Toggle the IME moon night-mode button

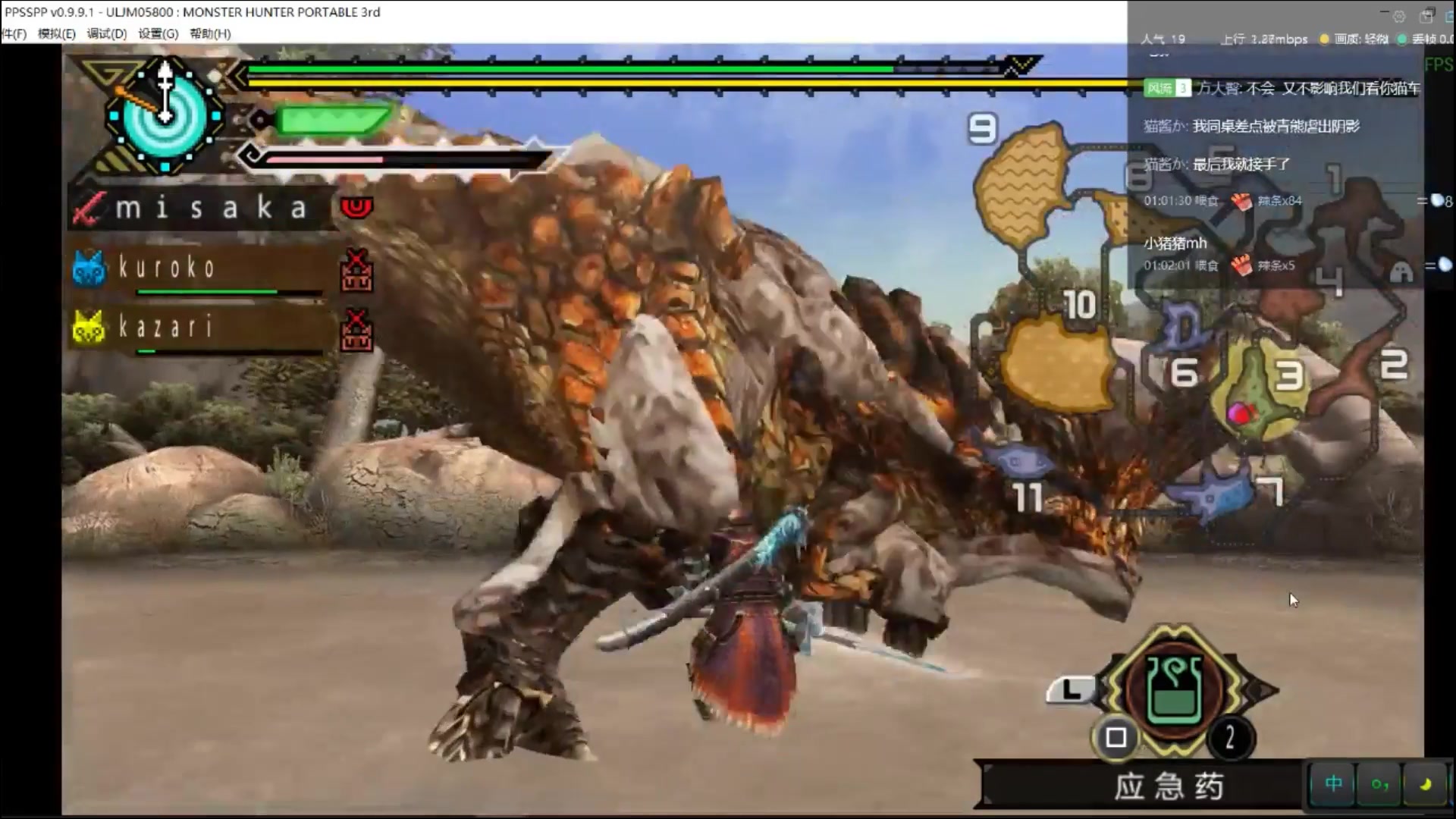[x=1425, y=783]
